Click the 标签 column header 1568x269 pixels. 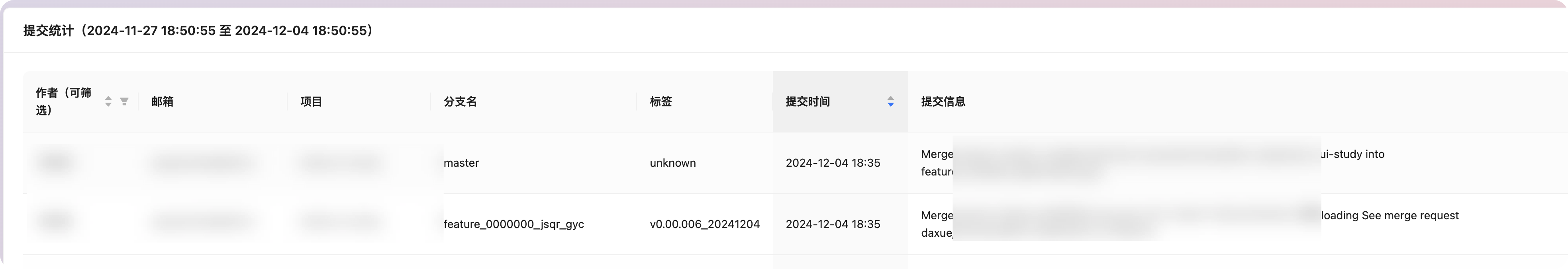(661, 101)
